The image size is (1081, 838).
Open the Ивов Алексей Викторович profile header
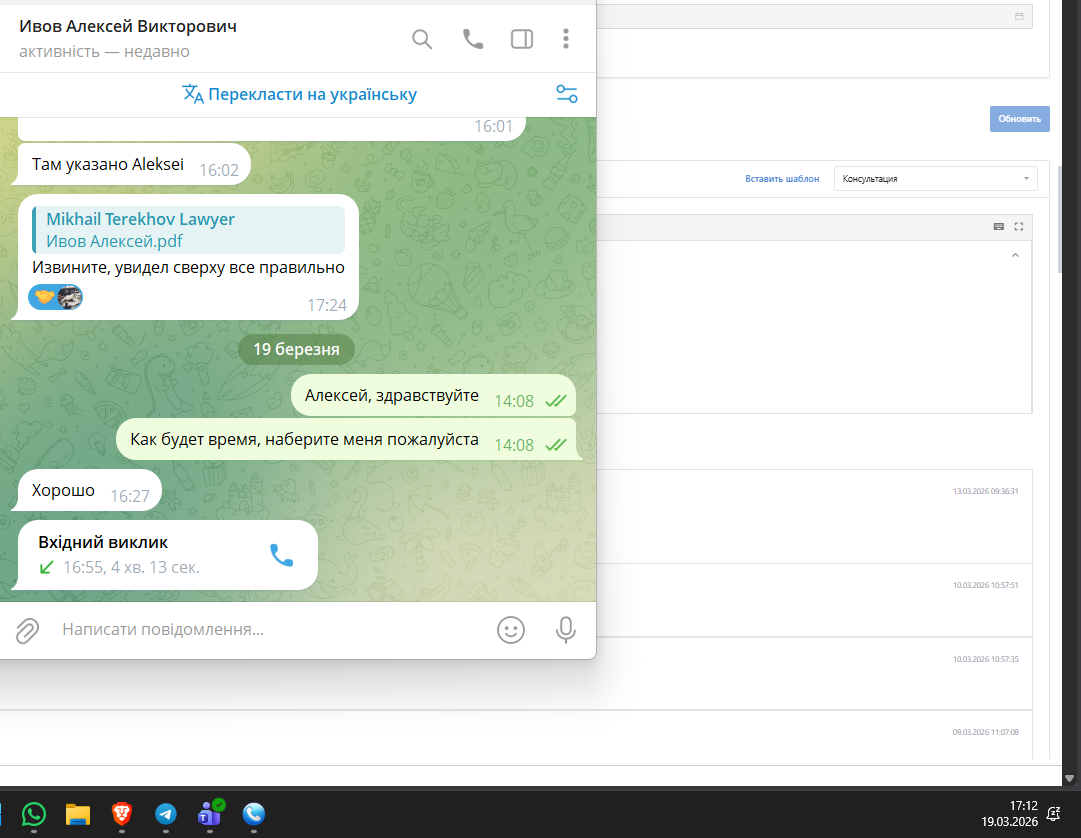pos(128,39)
